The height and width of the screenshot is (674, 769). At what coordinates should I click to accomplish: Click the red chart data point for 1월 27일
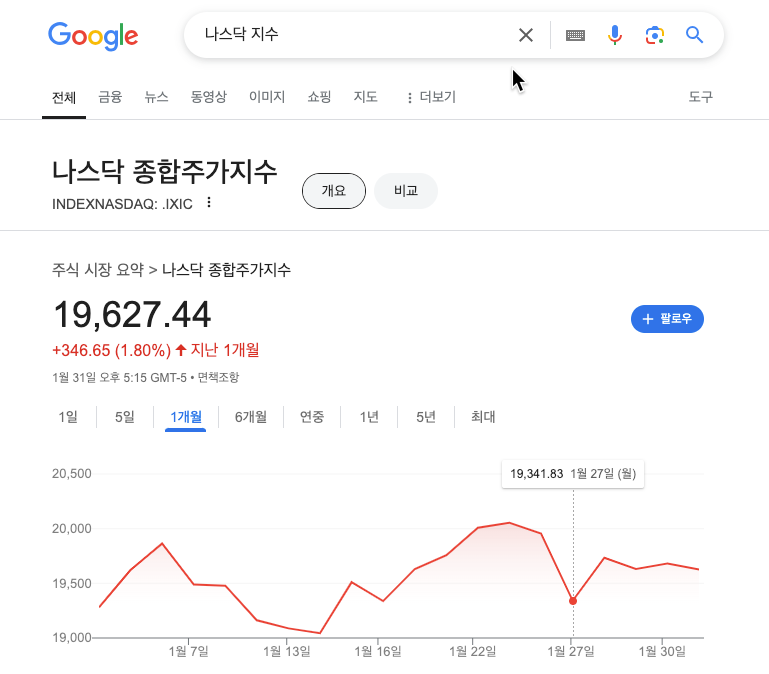coord(573,601)
